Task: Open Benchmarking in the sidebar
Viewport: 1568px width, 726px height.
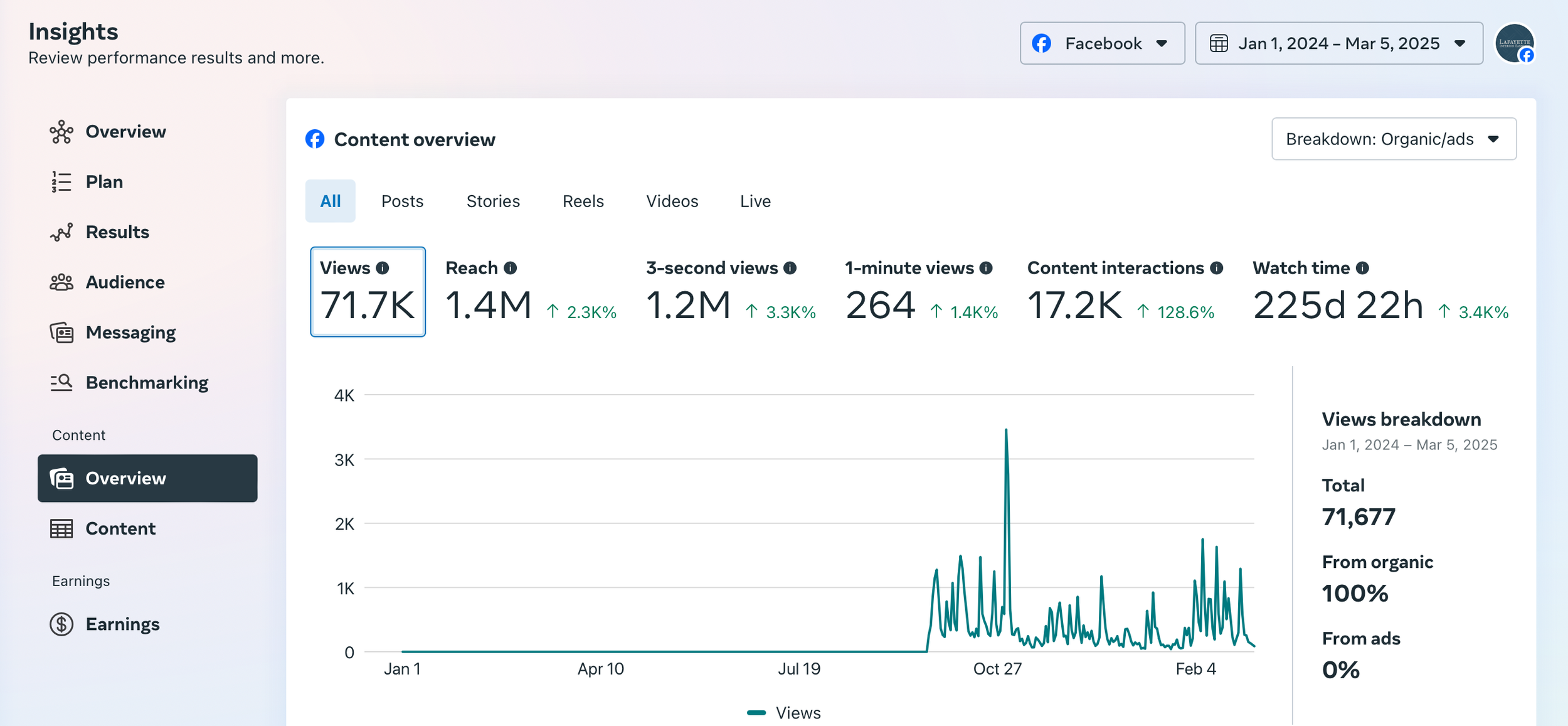Action: click(x=146, y=383)
